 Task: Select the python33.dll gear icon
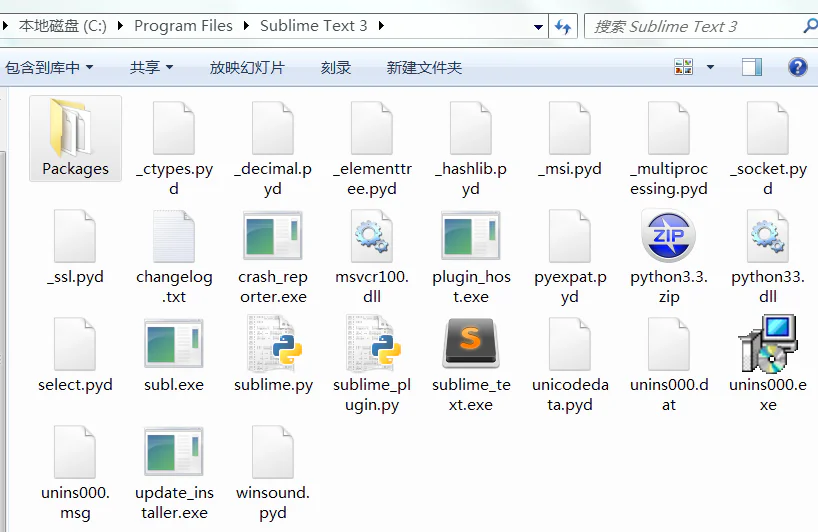pos(768,236)
